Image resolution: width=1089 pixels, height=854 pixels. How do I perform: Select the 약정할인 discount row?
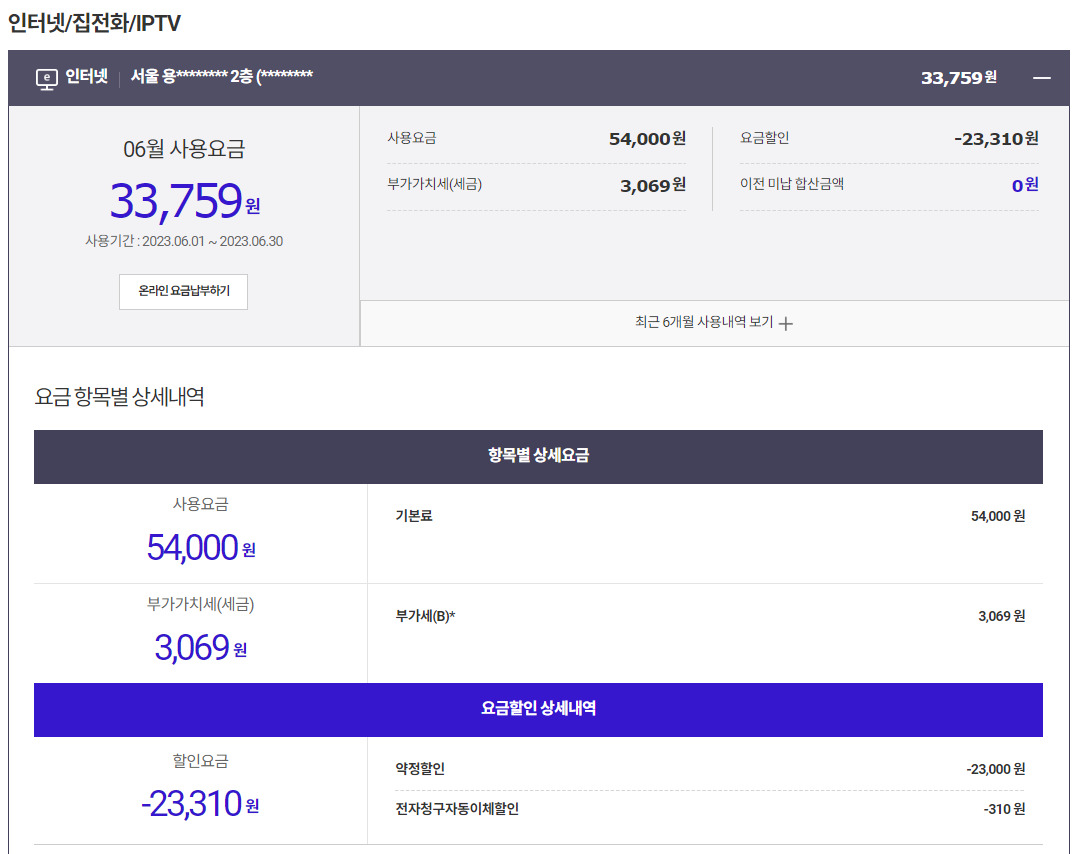[x=420, y=769]
